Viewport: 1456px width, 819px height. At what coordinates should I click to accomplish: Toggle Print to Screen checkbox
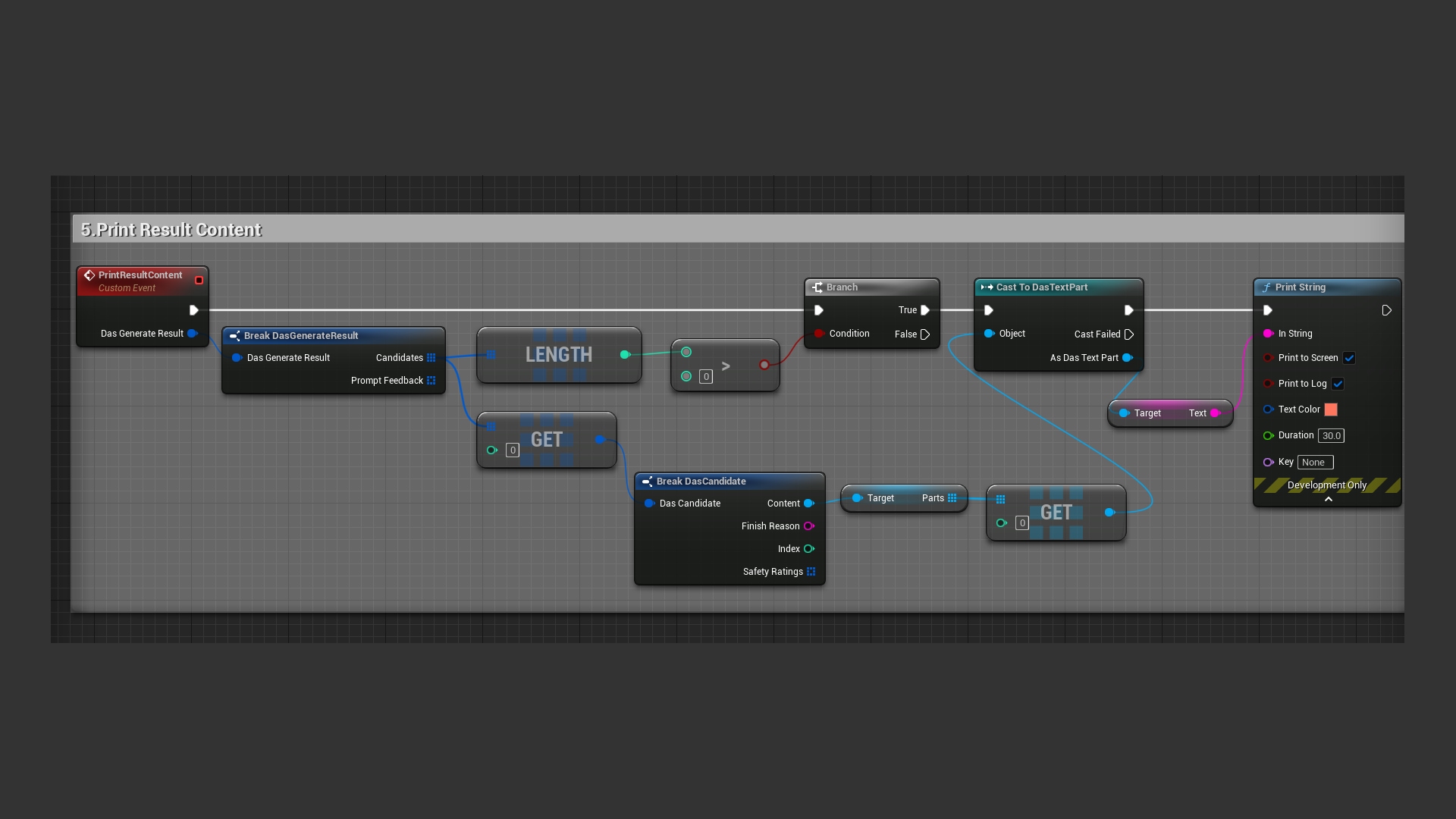click(1349, 358)
